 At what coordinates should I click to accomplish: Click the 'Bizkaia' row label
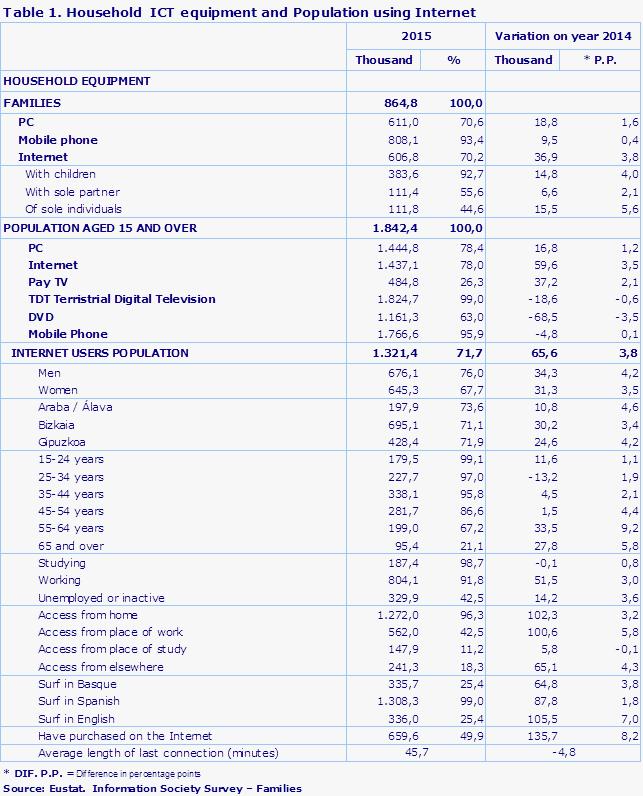[x=56, y=425]
